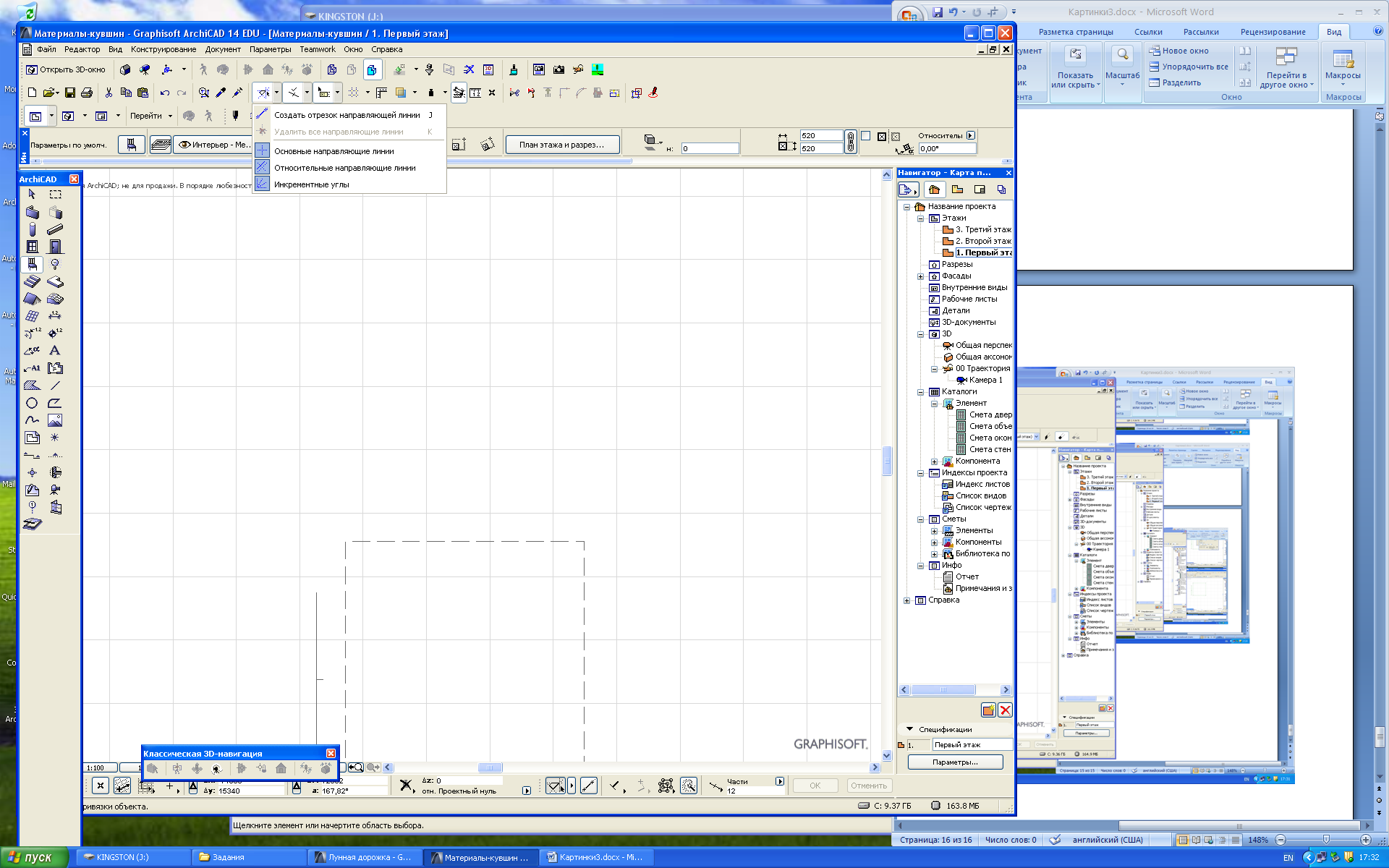Click the Navigator horizontal scrollbar thumb
Screen dimensions: 1389x868
tap(943, 690)
